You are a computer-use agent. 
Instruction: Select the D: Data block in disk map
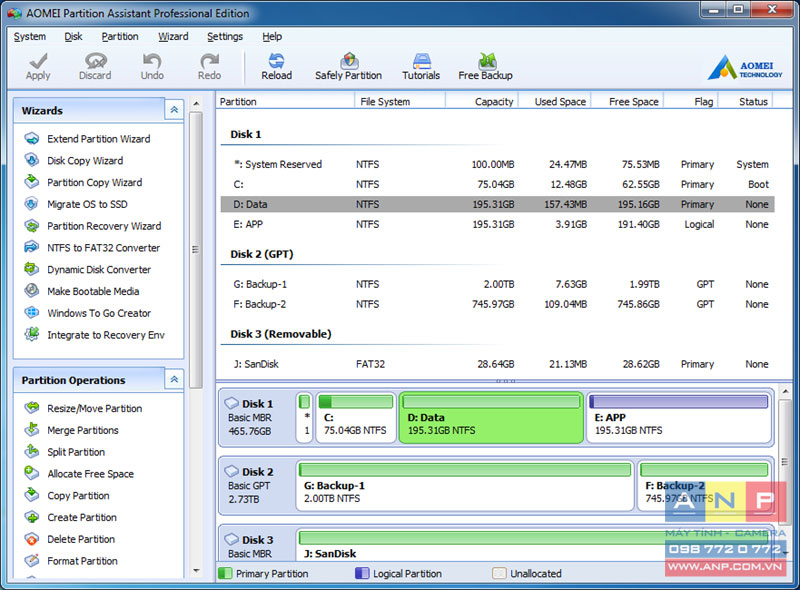491,417
